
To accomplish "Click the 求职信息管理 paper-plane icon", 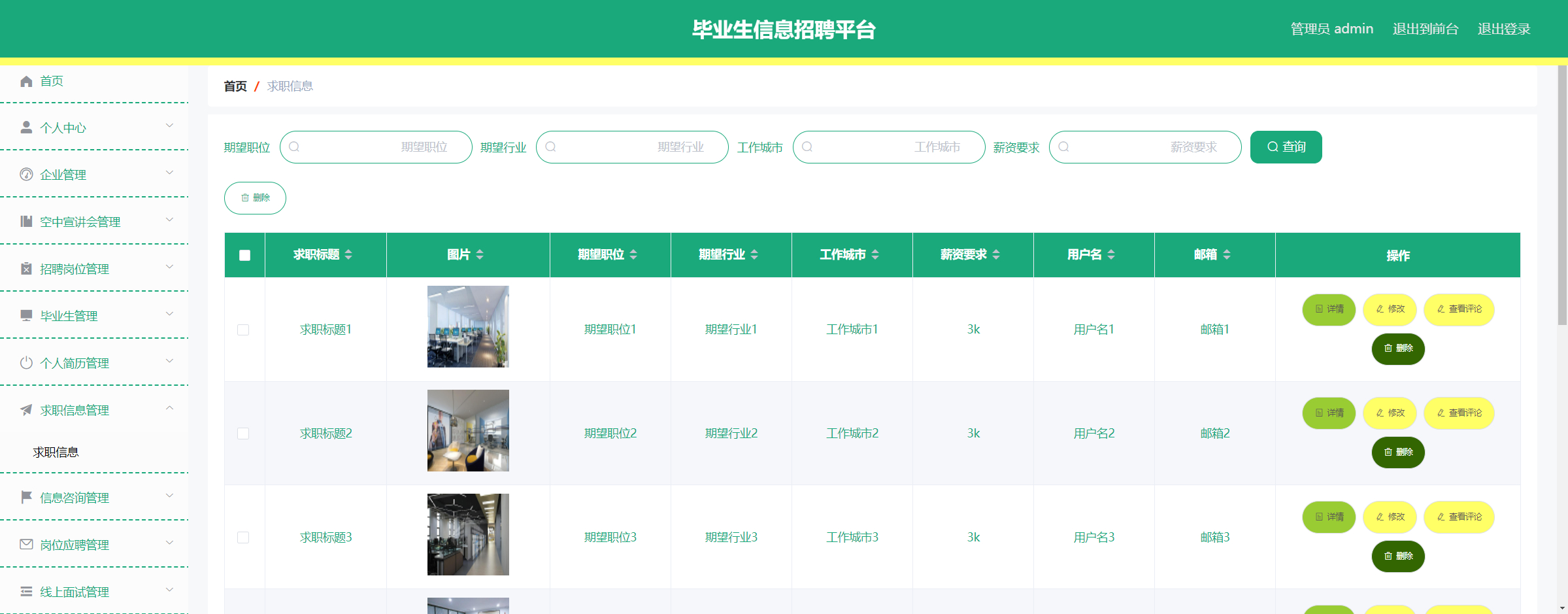I will [x=26, y=410].
